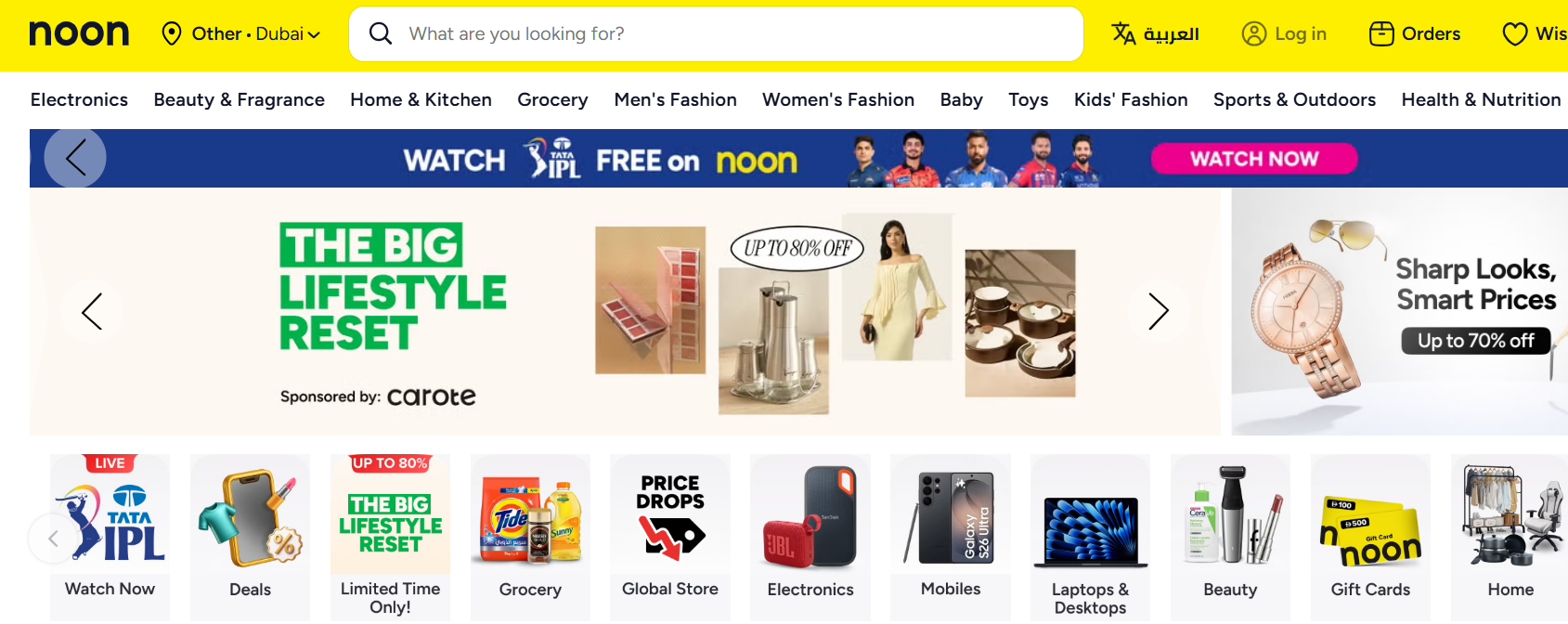Click Up to 70% off button
The height and width of the screenshot is (624, 1568).
tap(1475, 341)
